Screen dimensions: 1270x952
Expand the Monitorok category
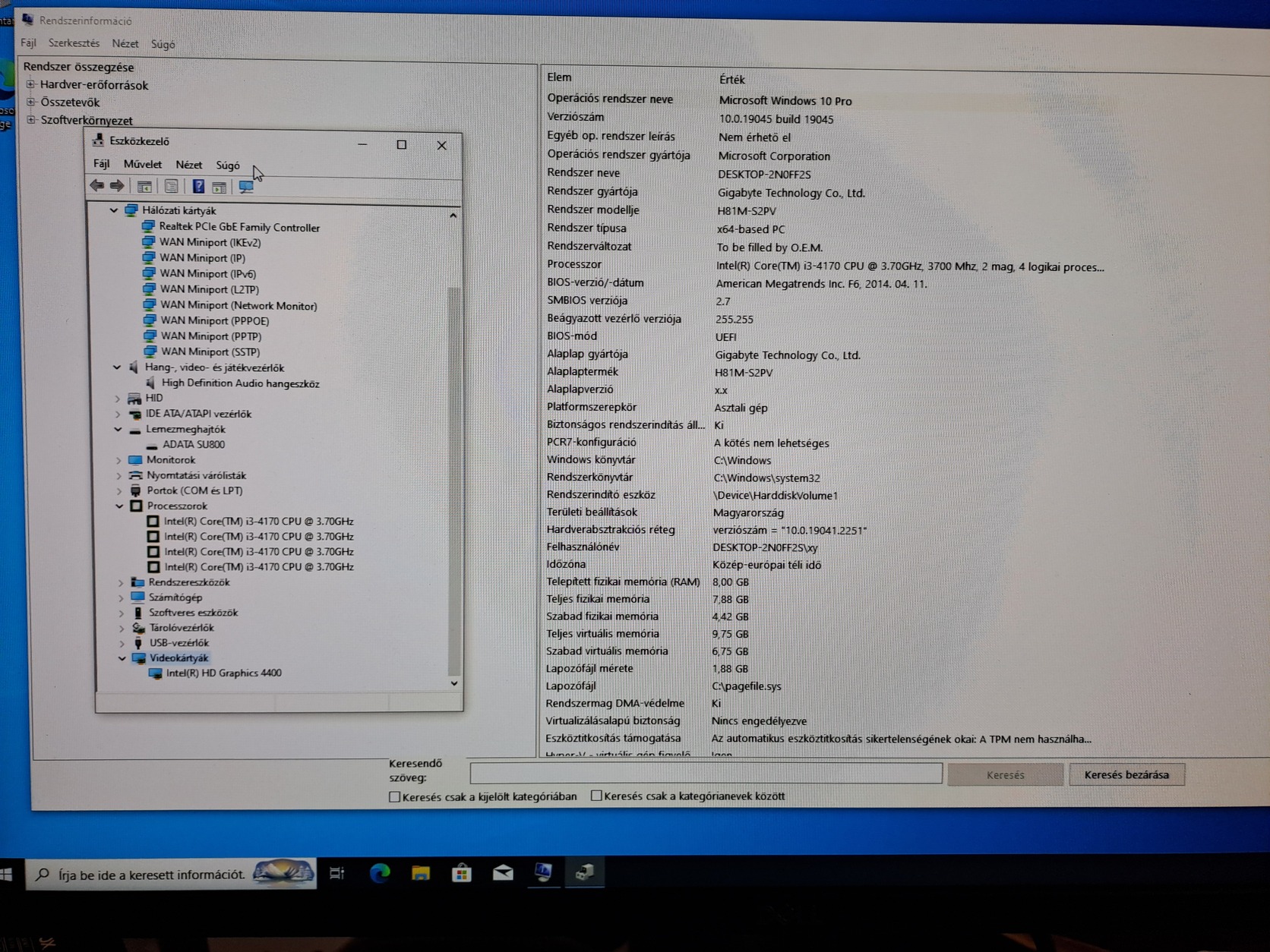[118, 460]
